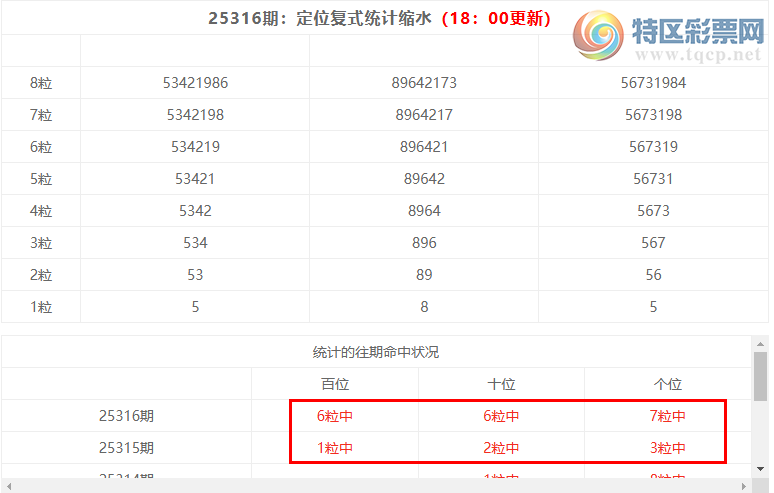Select the 十位 column header
The width and height of the screenshot is (774, 493).
501,384
